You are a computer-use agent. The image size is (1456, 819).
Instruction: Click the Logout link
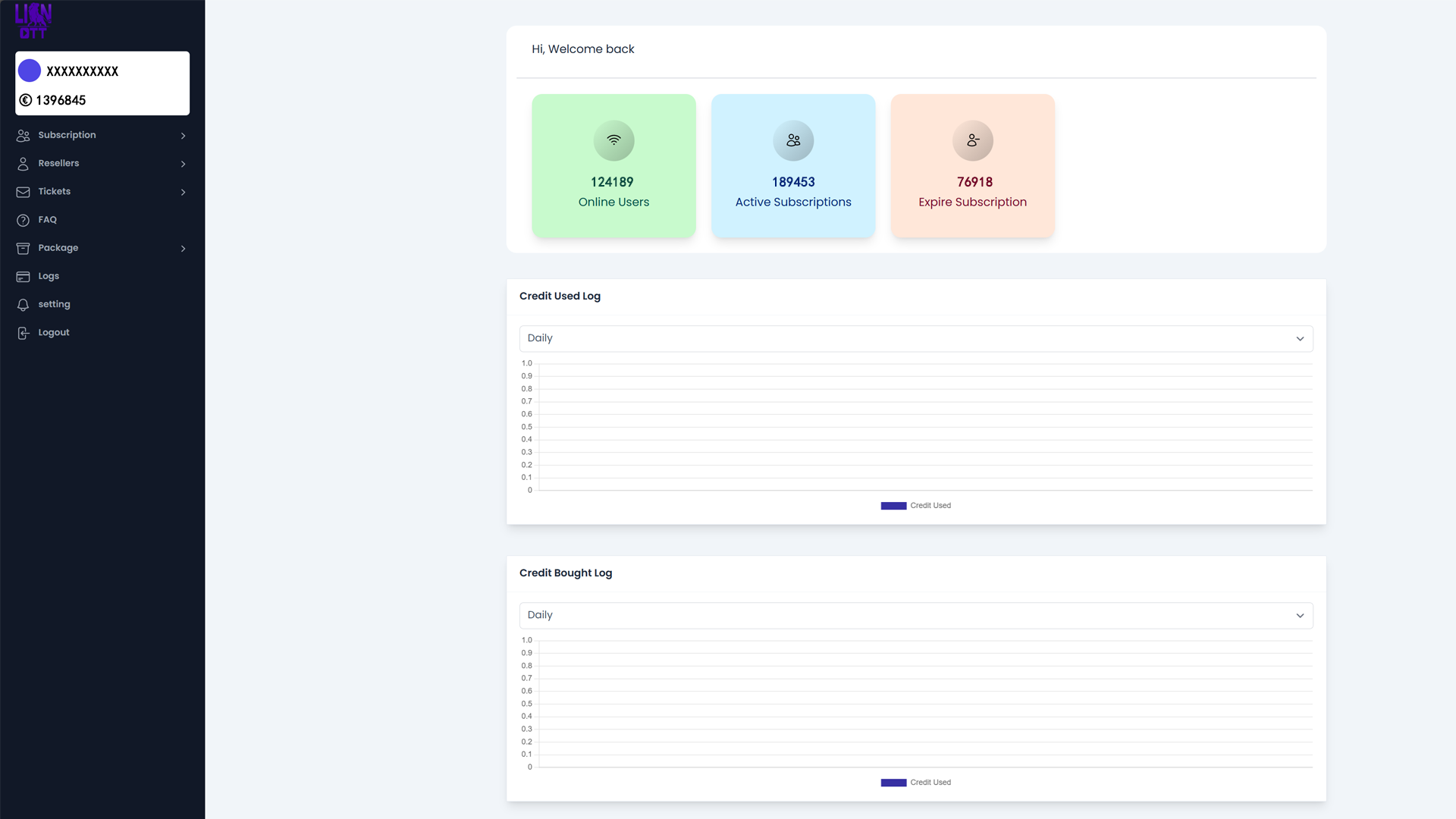(53, 333)
